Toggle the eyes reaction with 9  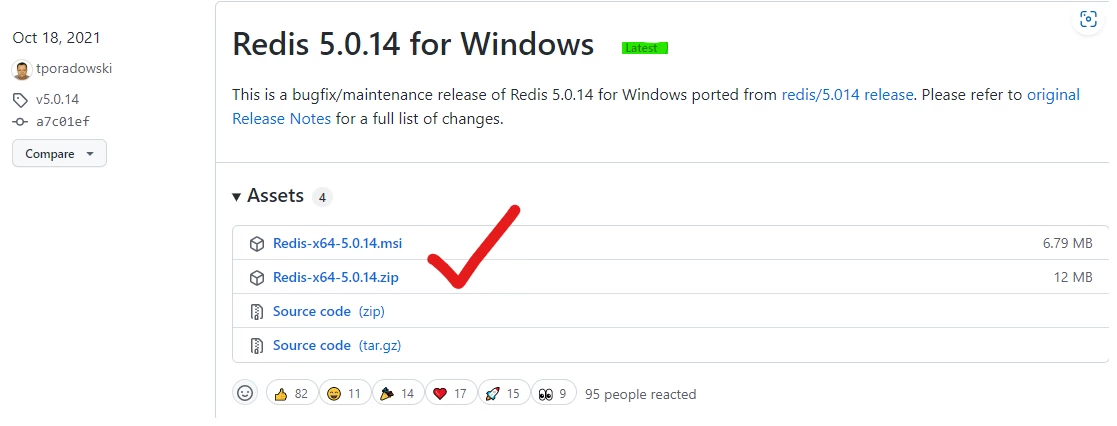coord(553,393)
